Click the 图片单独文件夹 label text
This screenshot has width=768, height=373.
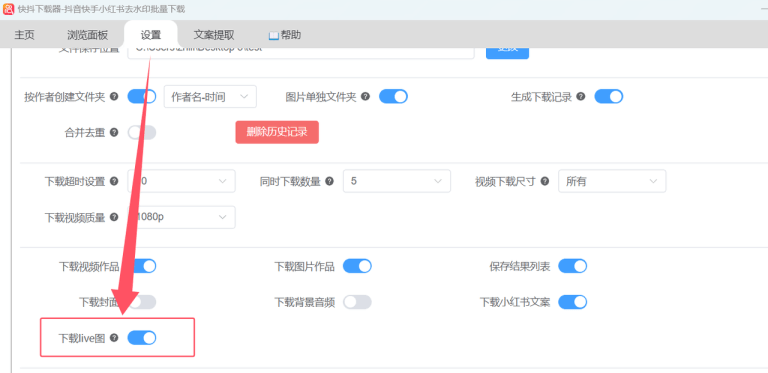(321, 97)
